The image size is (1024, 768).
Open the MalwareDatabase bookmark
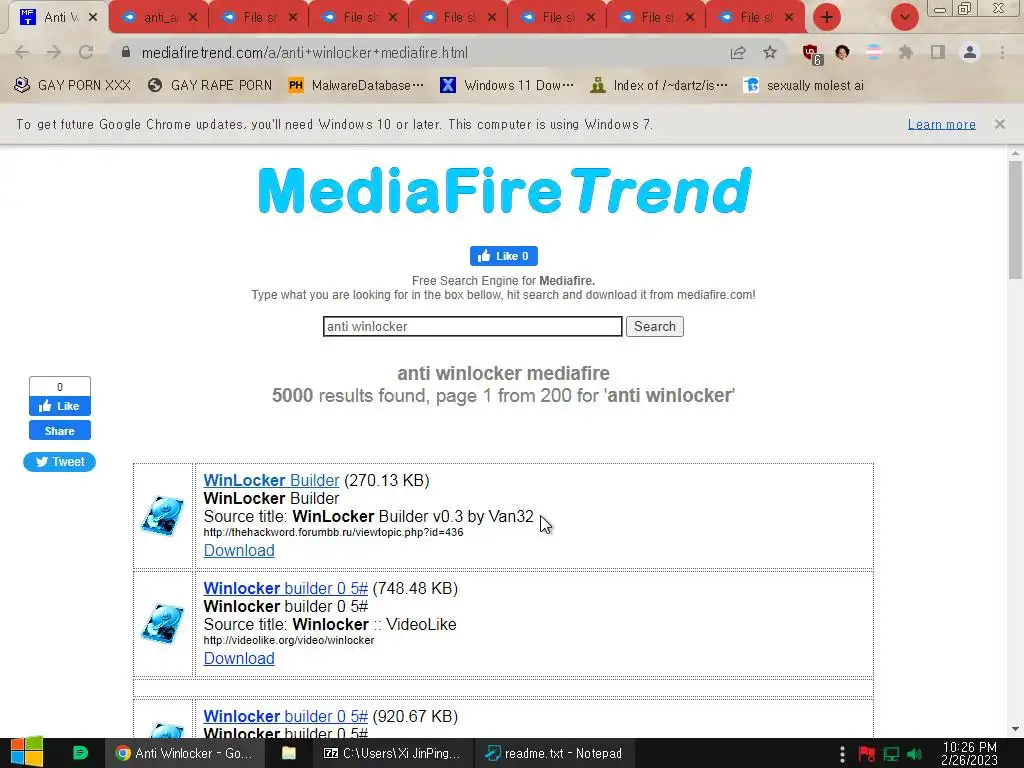pyautogui.click(x=356, y=86)
